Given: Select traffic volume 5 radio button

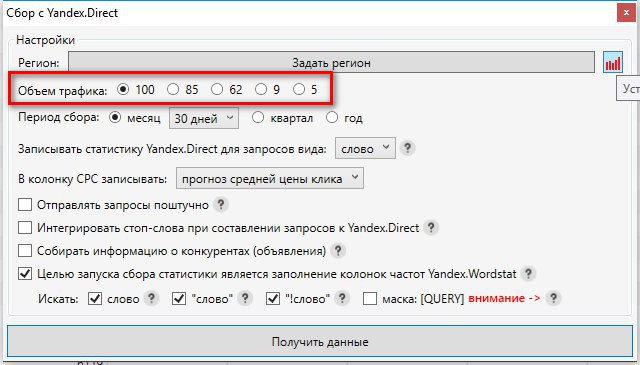Looking at the screenshot, I should pyautogui.click(x=299, y=89).
